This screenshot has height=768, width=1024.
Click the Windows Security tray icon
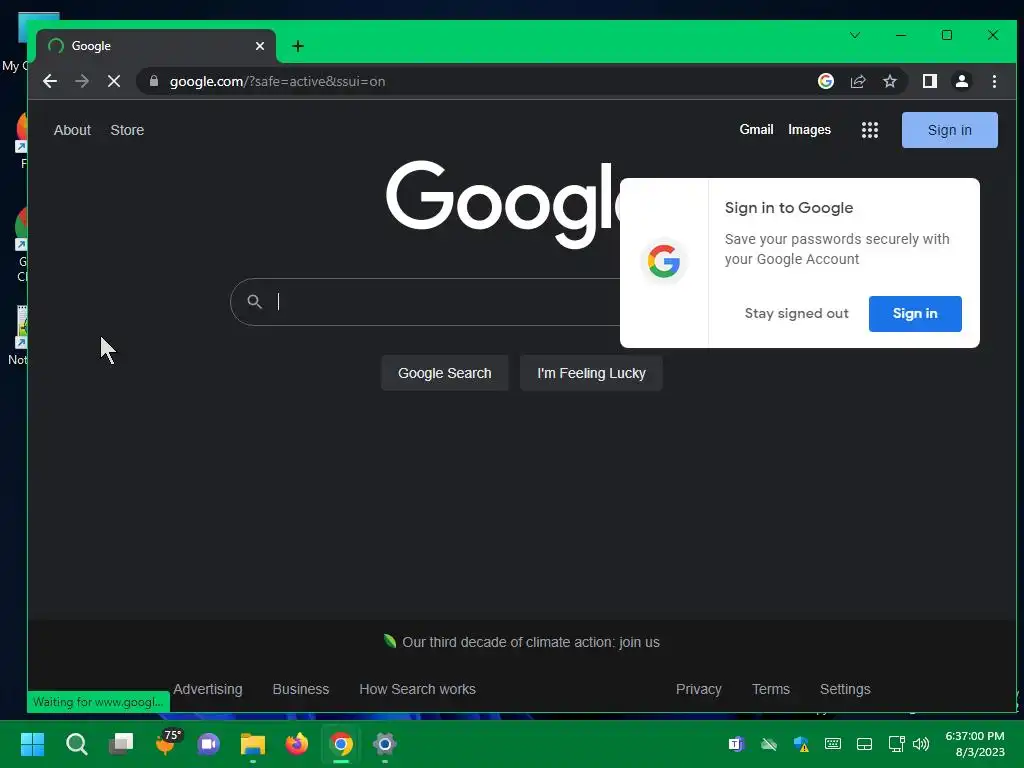801,744
